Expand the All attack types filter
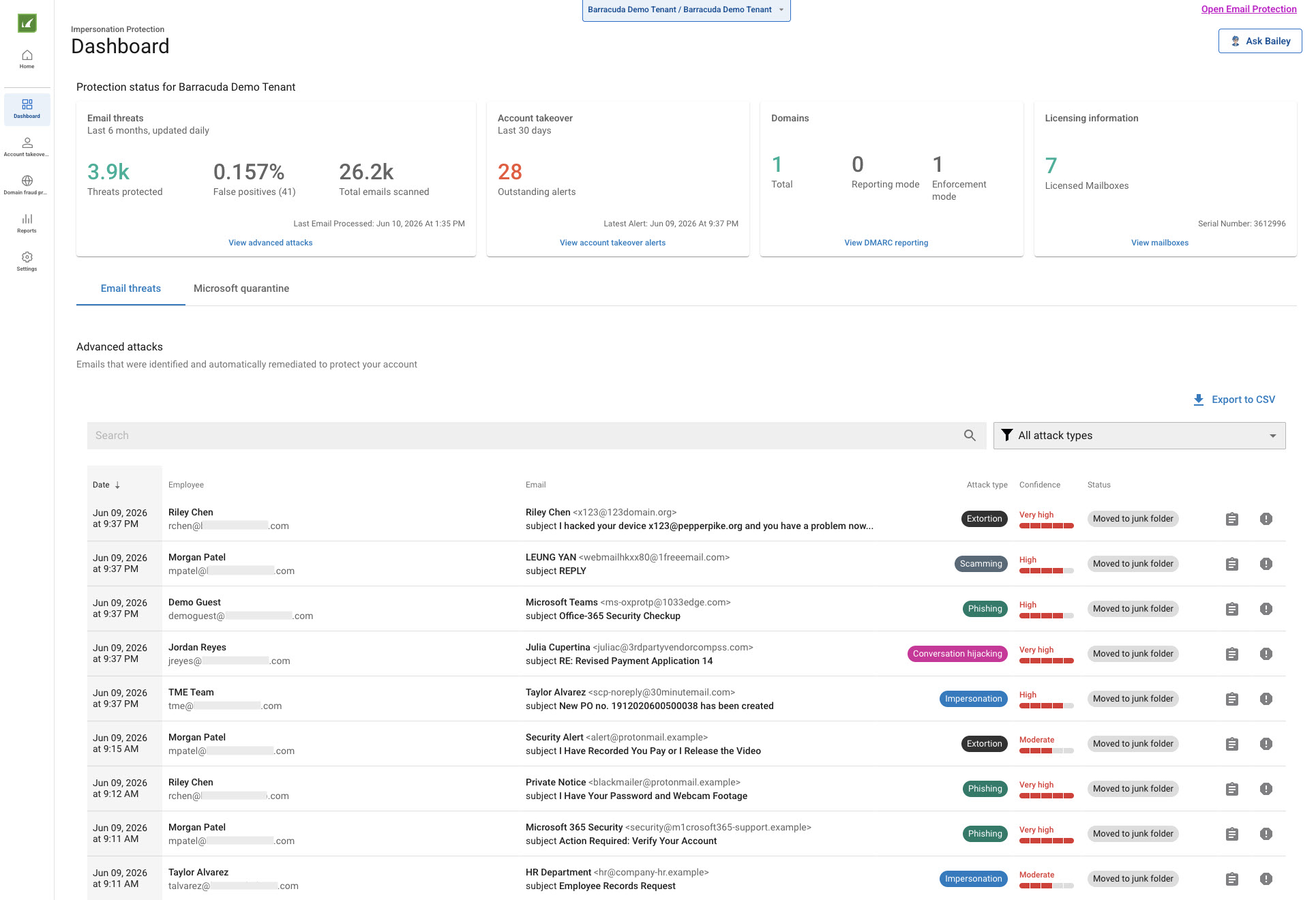The image size is (1316, 900). tap(1139, 436)
